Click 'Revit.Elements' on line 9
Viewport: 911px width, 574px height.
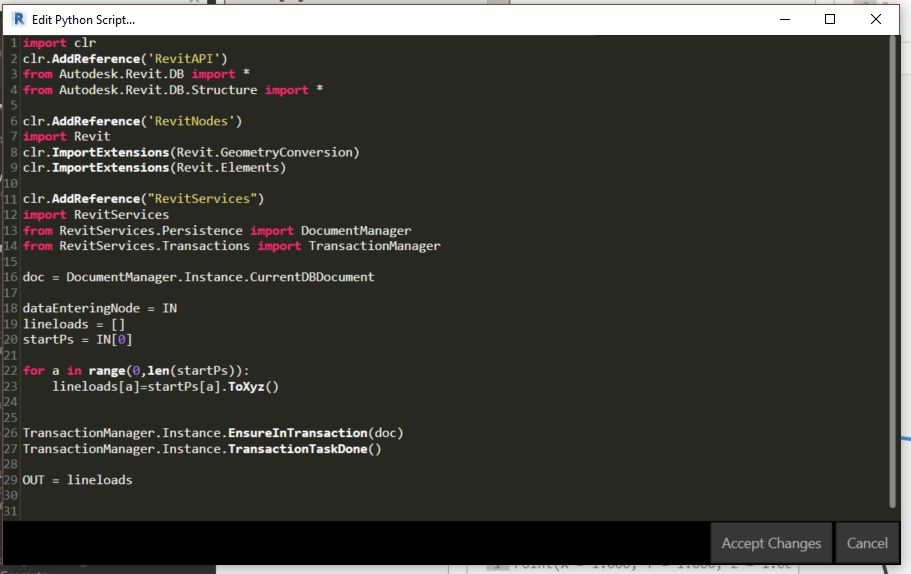pos(228,168)
